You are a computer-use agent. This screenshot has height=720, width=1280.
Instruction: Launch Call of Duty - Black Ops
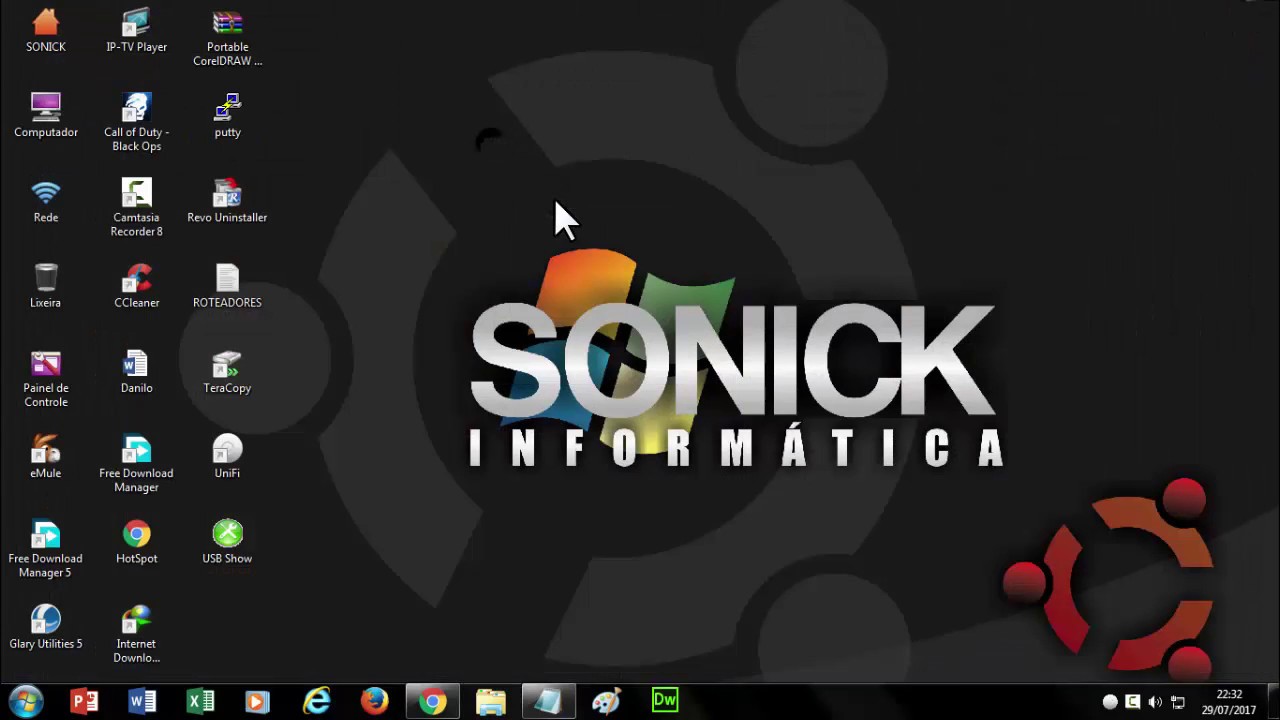point(136,123)
